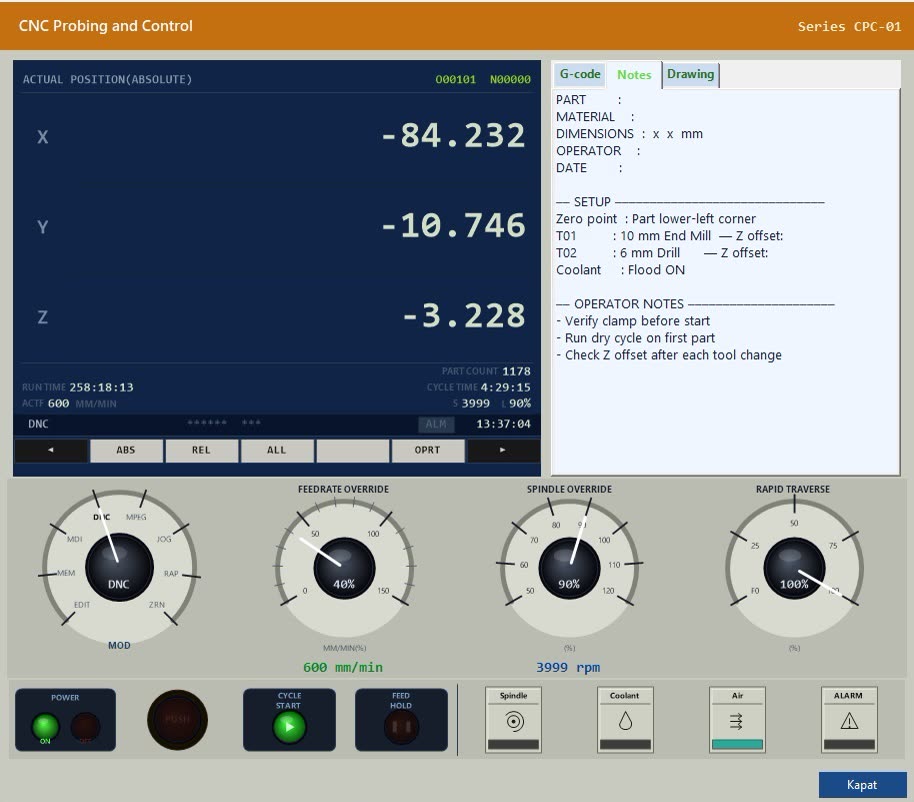Set mode dial to MPEG

pyautogui.click(x=136, y=517)
